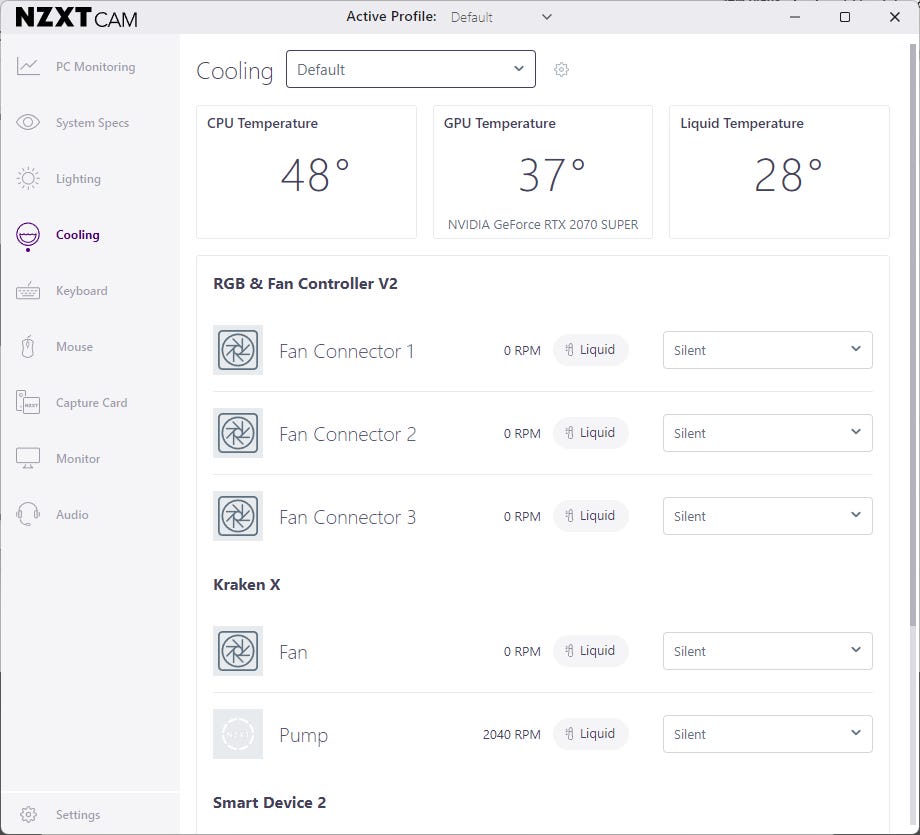Open PC Monitoring graph icon in sidebar
This screenshot has height=835, width=920.
tap(28, 66)
